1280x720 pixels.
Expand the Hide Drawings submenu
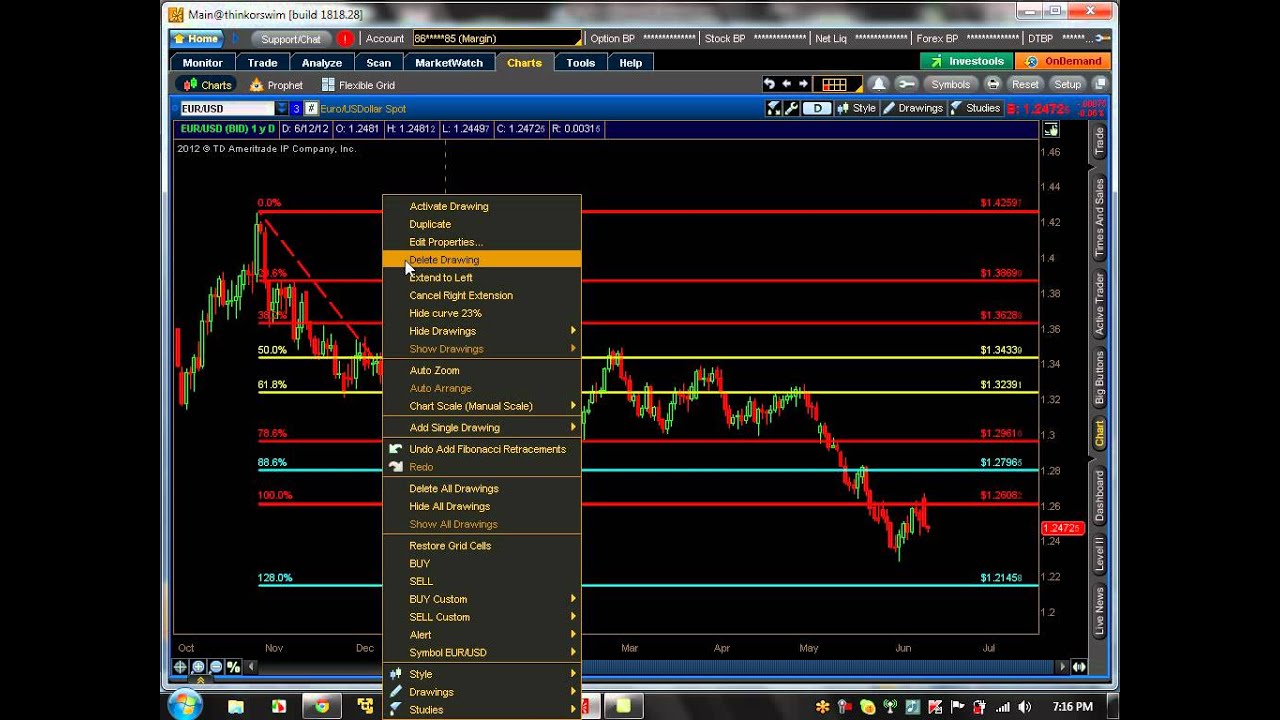point(481,331)
